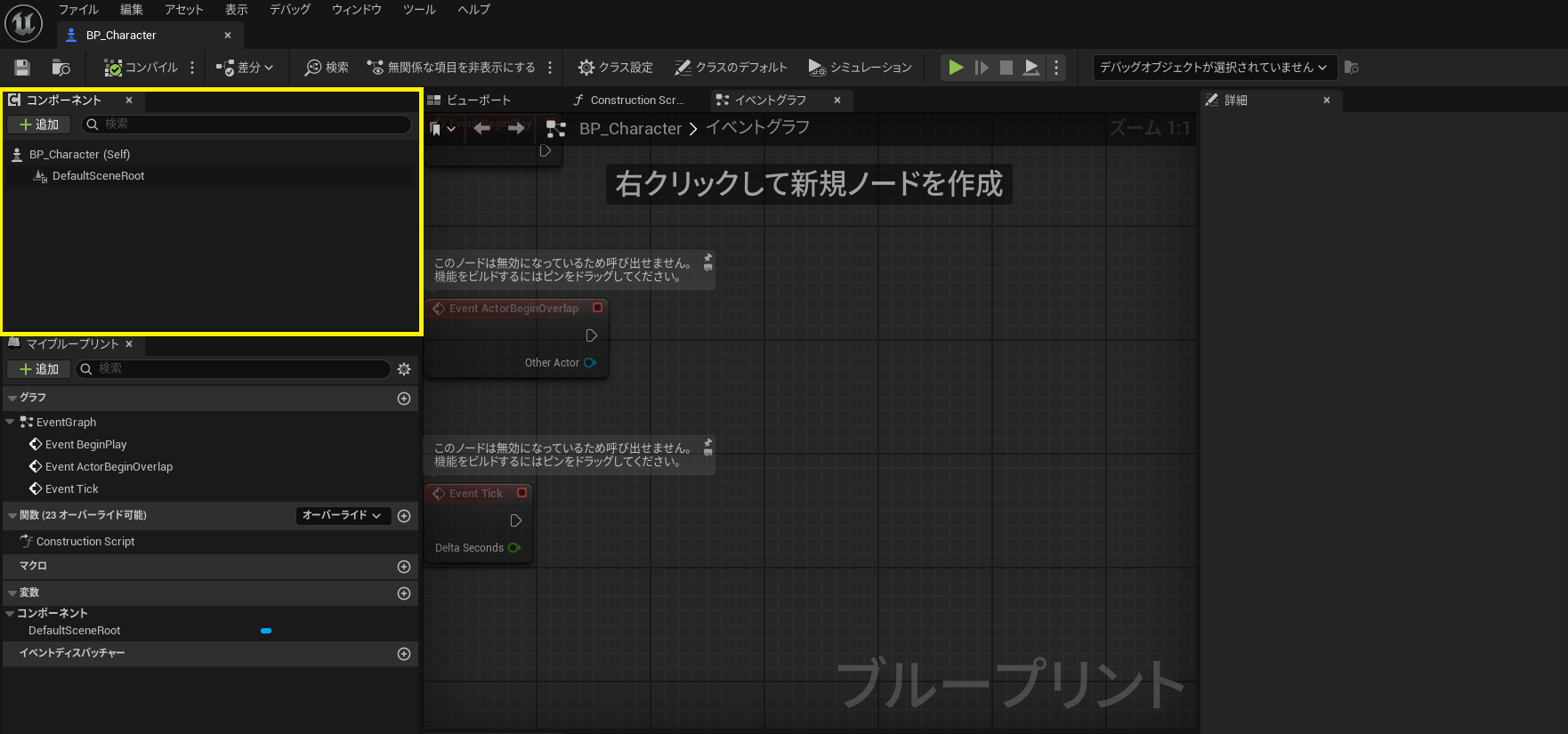Collapse the EventGraph tree node

tap(10, 423)
